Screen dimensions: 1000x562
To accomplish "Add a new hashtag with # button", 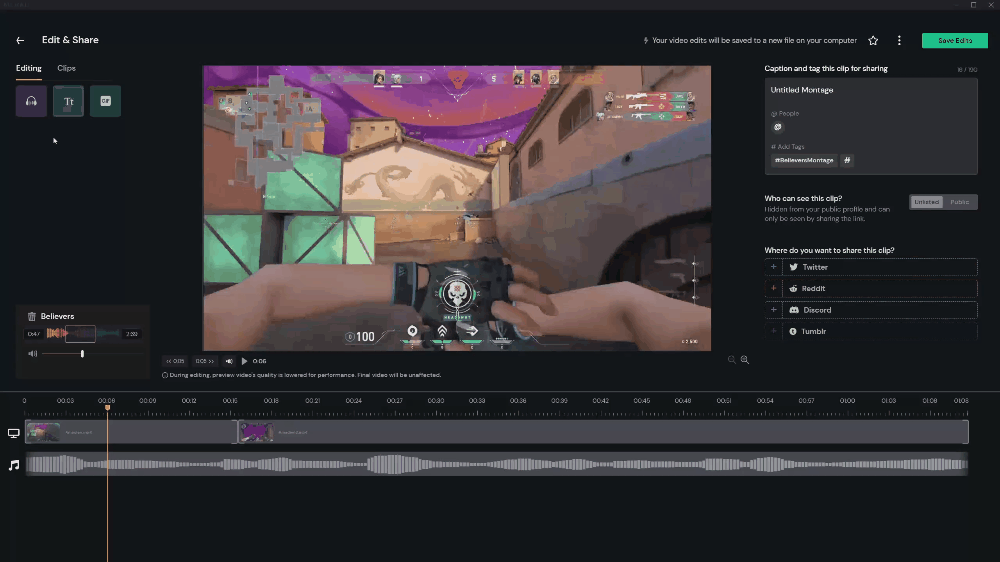I will tap(847, 161).
